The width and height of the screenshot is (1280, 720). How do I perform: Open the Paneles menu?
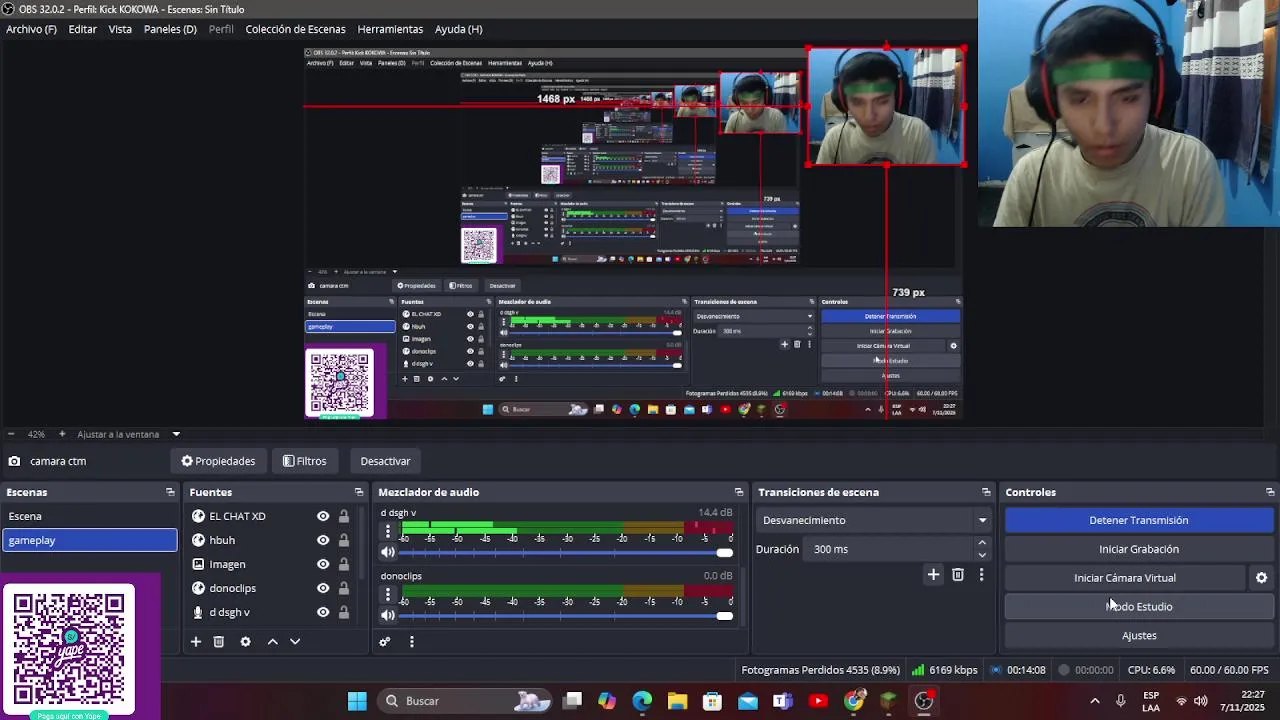pyautogui.click(x=170, y=29)
